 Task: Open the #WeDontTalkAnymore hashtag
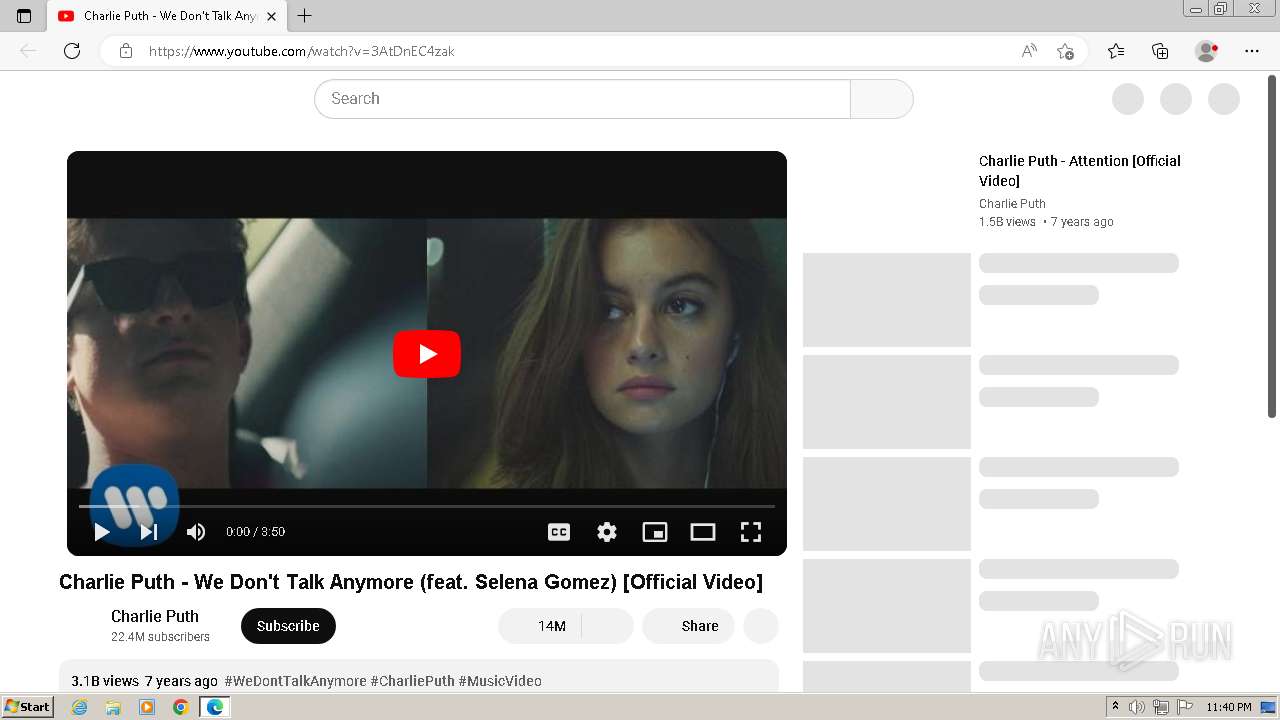[295, 681]
